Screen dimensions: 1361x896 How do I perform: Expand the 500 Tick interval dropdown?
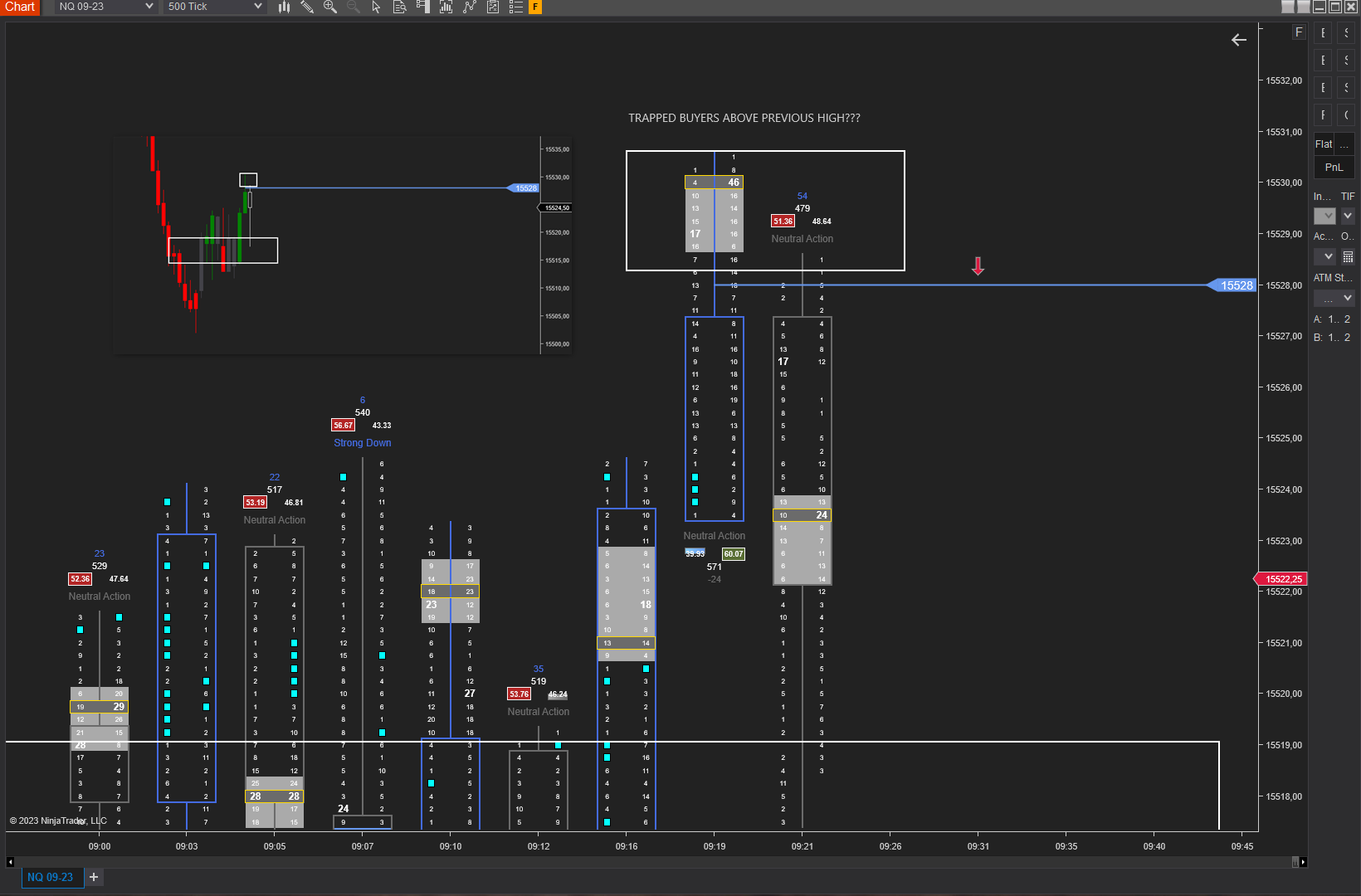click(214, 7)
